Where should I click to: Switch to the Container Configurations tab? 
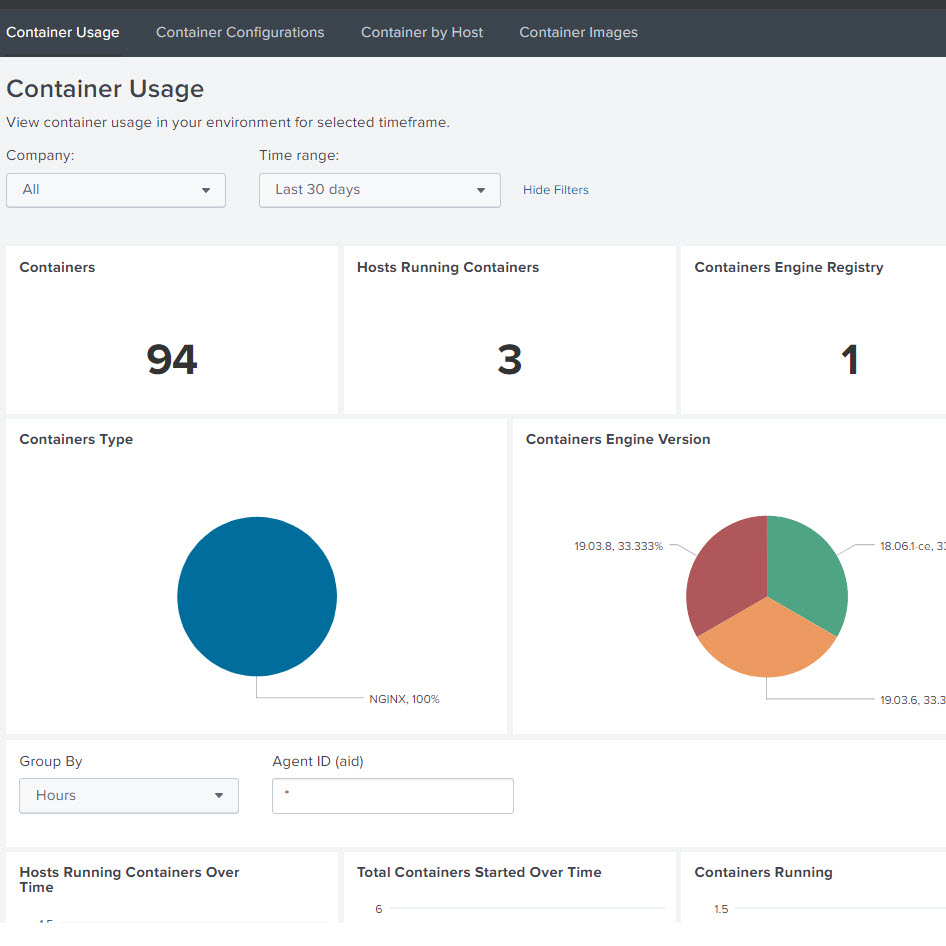[x=240, y=32]
